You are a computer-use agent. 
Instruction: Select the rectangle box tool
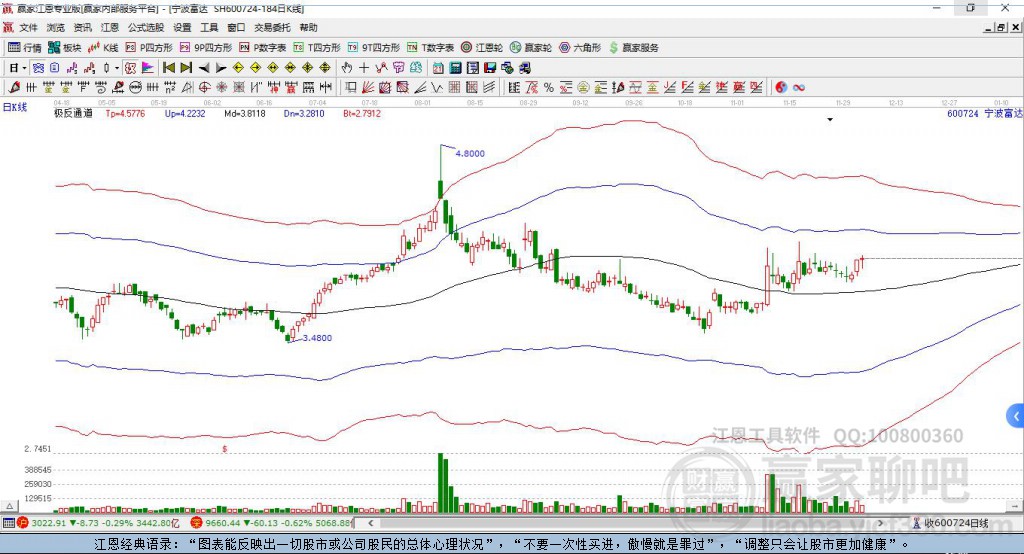[349, 87]
